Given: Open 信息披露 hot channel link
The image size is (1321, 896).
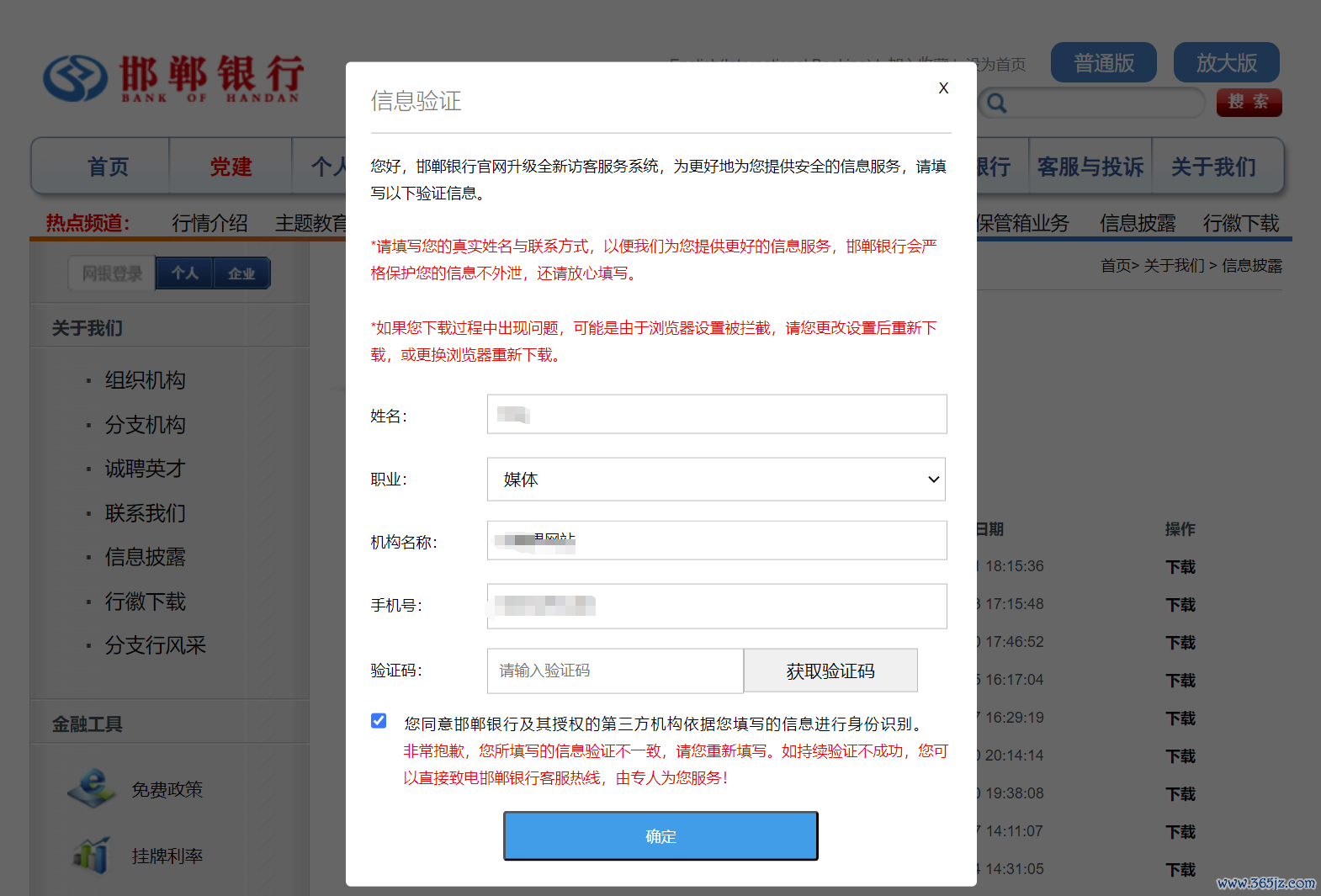Looking at the screenshot, I should pos(1138,223).
